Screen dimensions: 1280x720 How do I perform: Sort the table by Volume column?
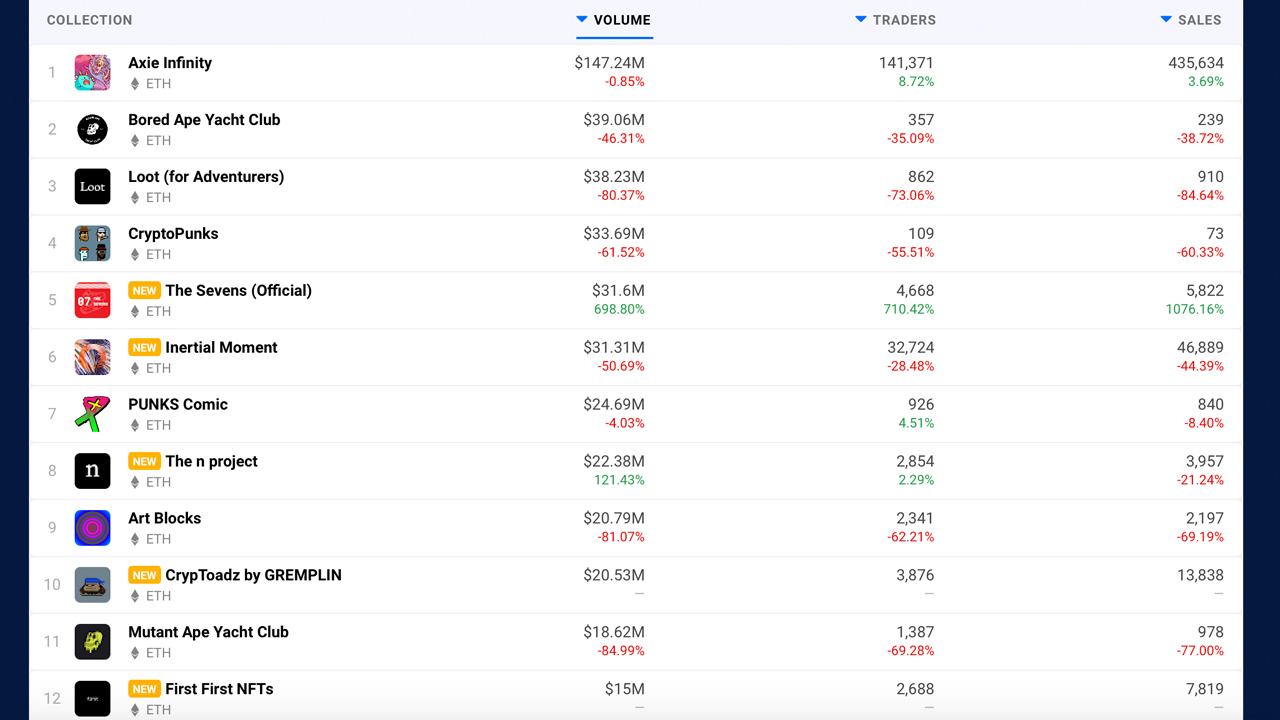[614, 20]
